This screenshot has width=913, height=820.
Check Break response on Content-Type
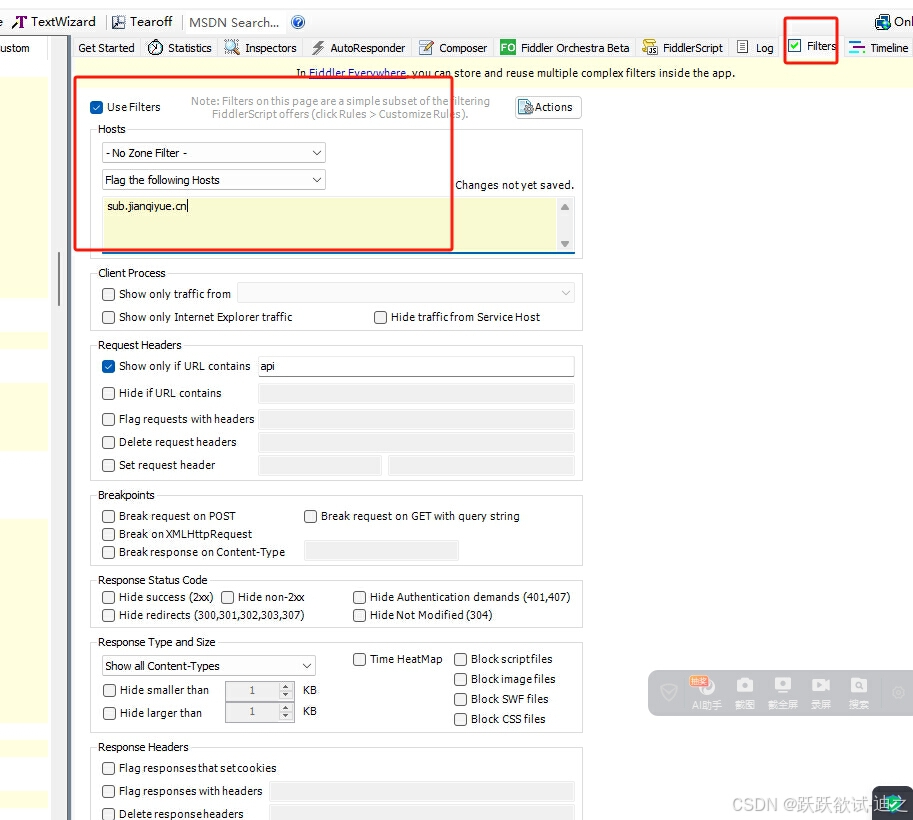108,552
